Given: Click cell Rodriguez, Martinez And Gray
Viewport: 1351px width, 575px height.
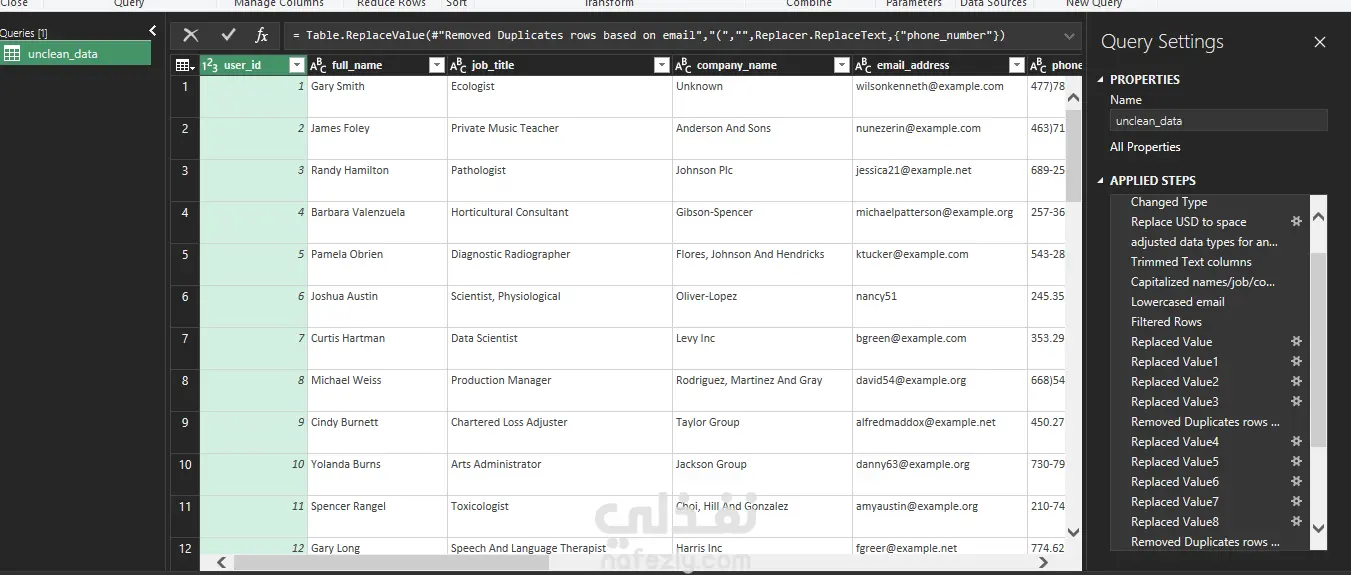Looking at the screenshot, I should (762, 390).
